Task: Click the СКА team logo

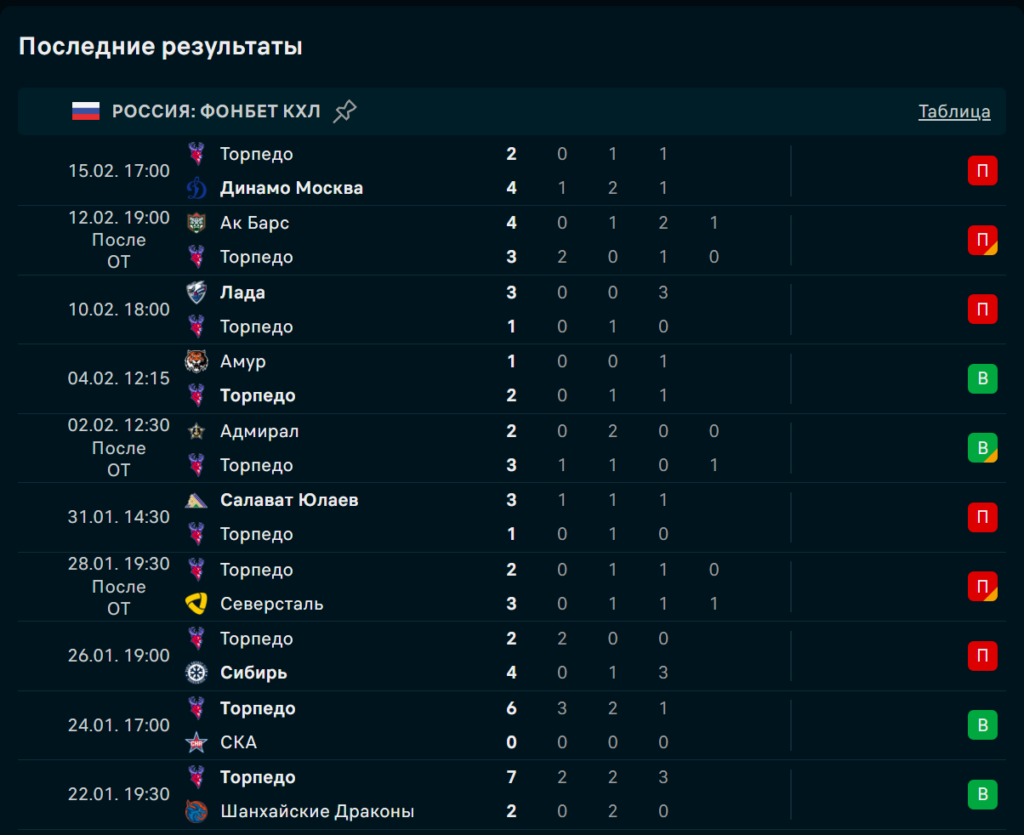Action: [197, 742]
